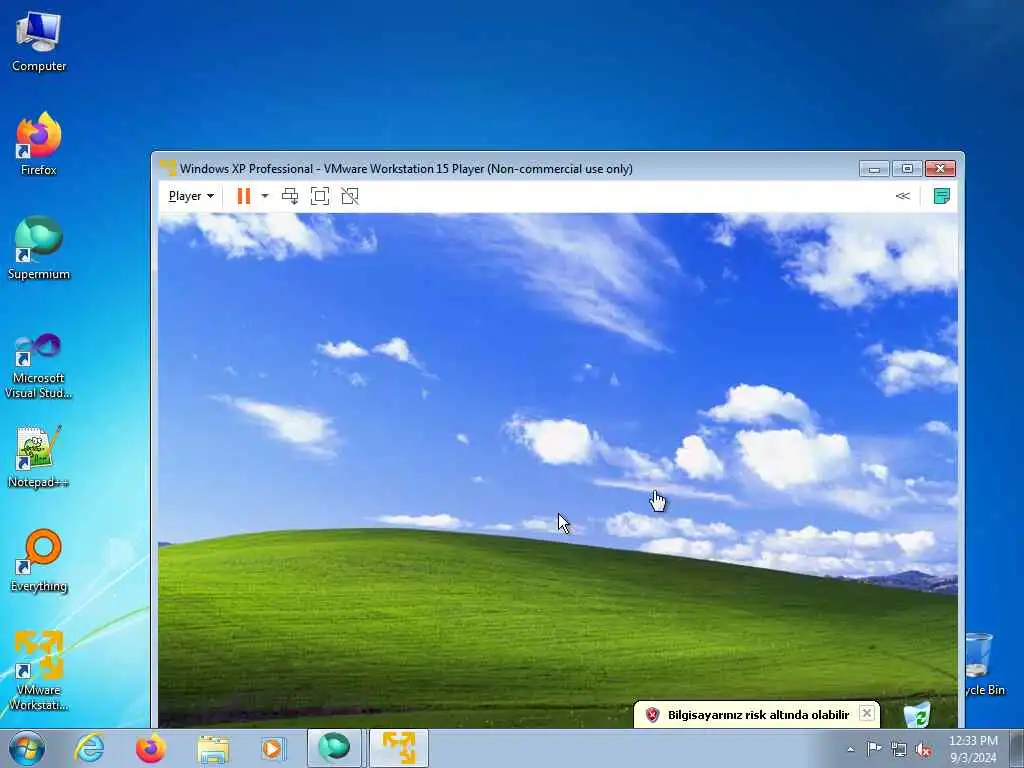This screenshot has height=768, width=1024.
Task: Click the muted volume tray icon
Action: (923, 750)
